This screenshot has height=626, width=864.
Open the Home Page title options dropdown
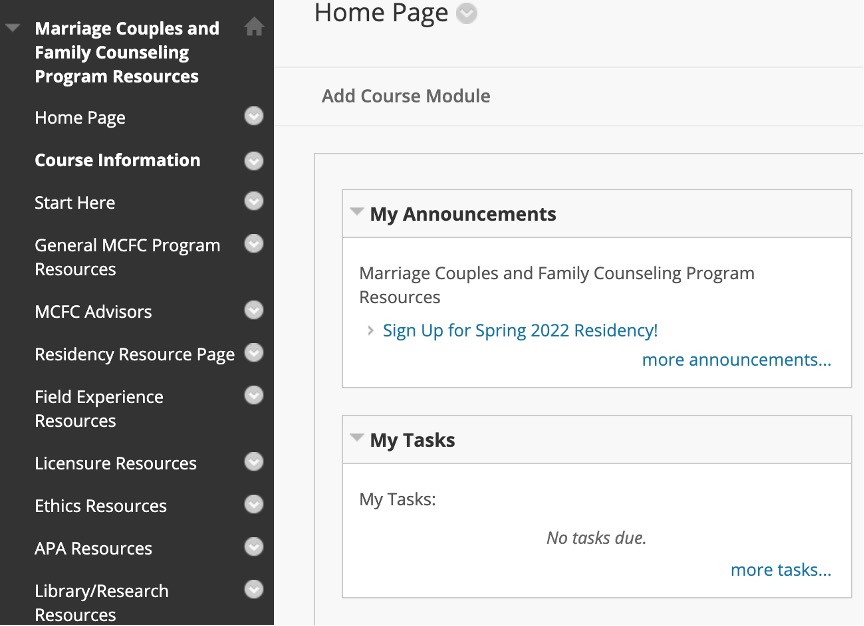tap(467, 14)
